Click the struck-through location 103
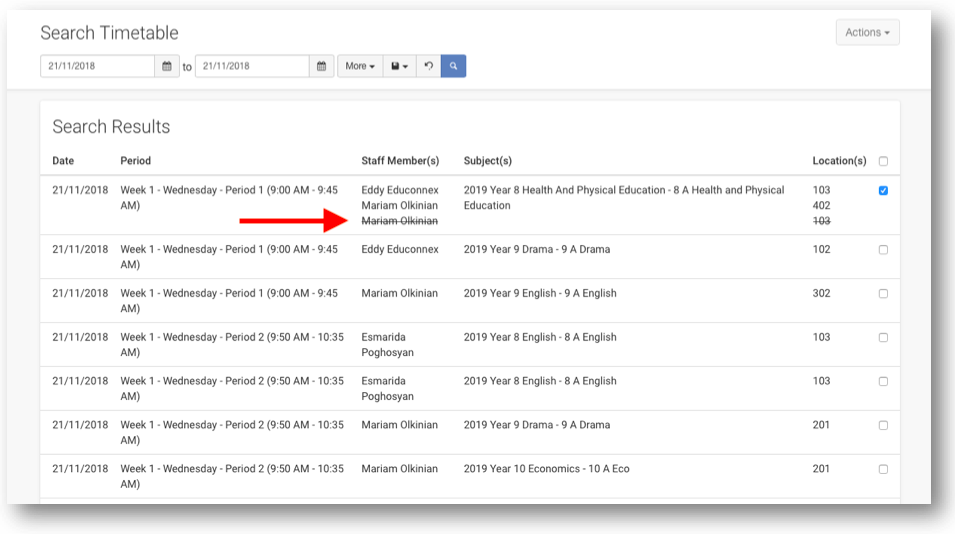This screenshot has width=955, height=534. [x=821, y=221]
